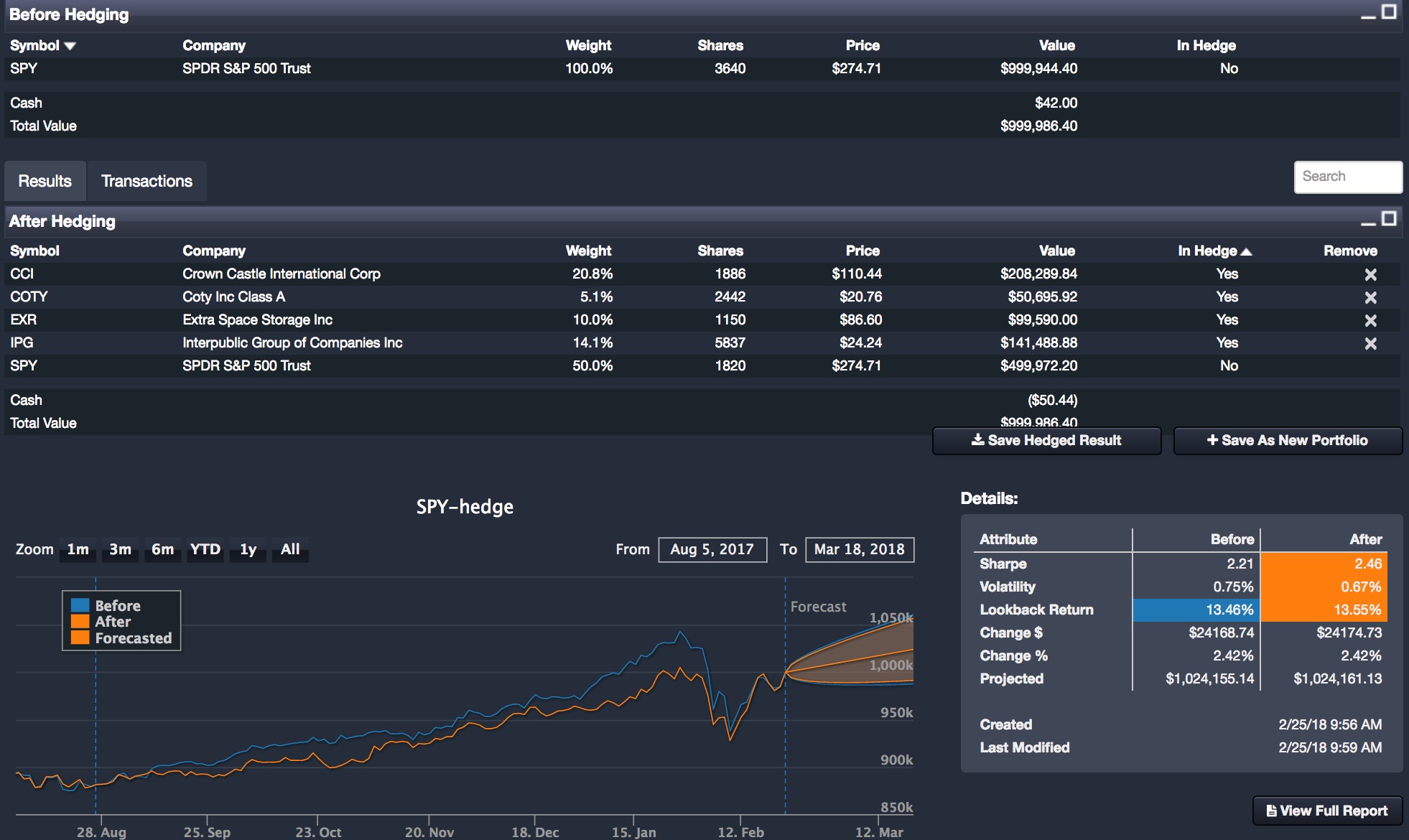Image resolution: width=1409 pixels, height=840 pixels.
Task: Sort by Symbol using the sort arrow
Action: pyautogui.click(x=69, y=45)
